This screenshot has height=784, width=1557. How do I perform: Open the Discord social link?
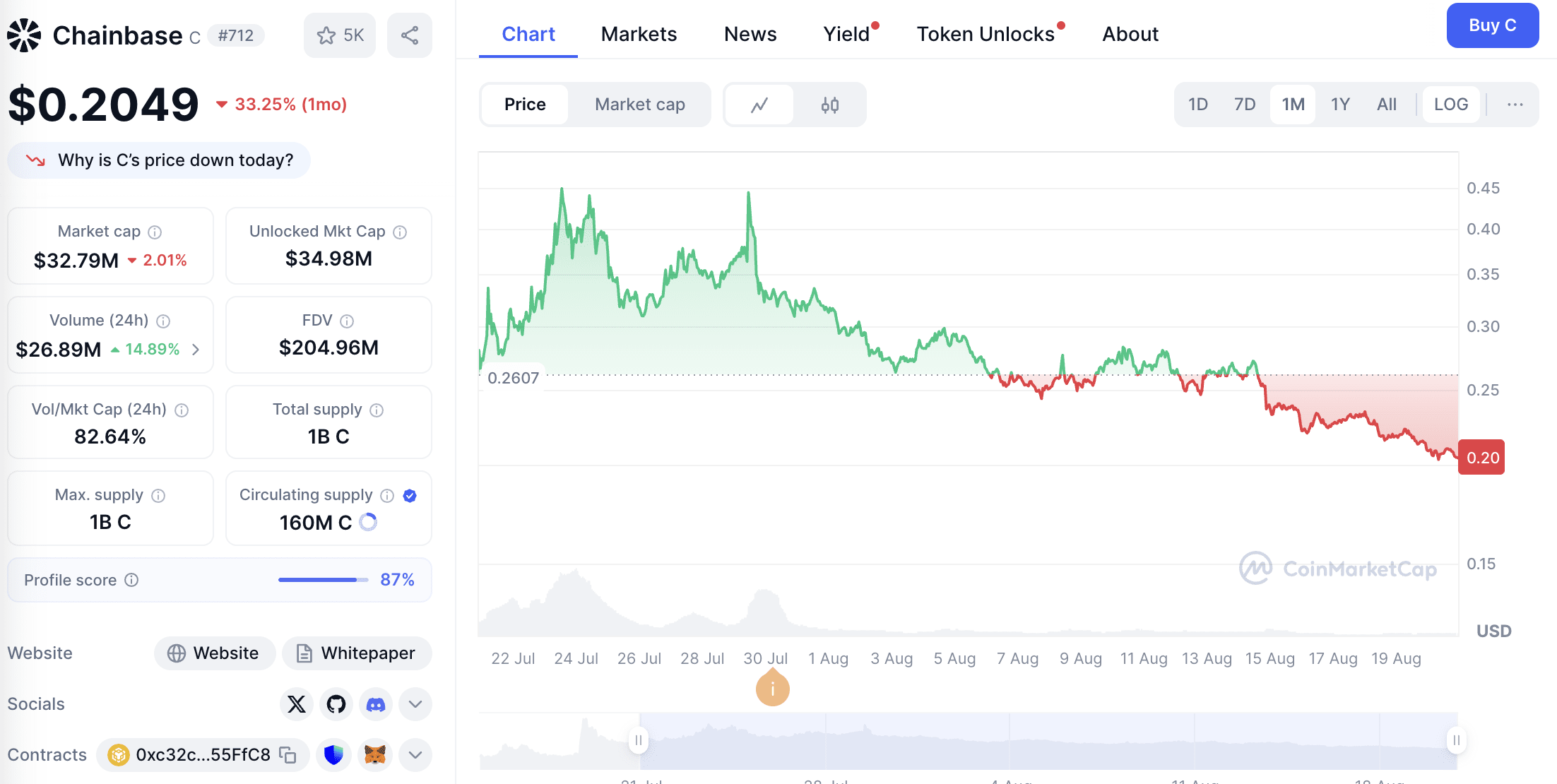click(376, 704)
